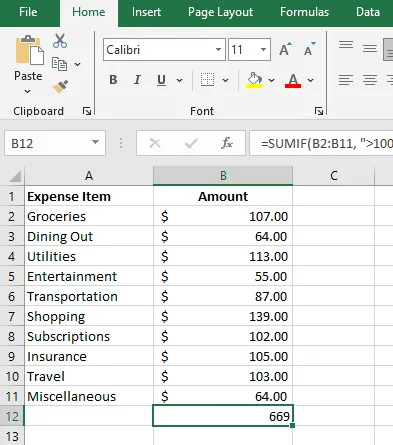This screenshot has height=445, width=393.
Task: Open the Insert Function fx dialog
Action: point(227,143)
